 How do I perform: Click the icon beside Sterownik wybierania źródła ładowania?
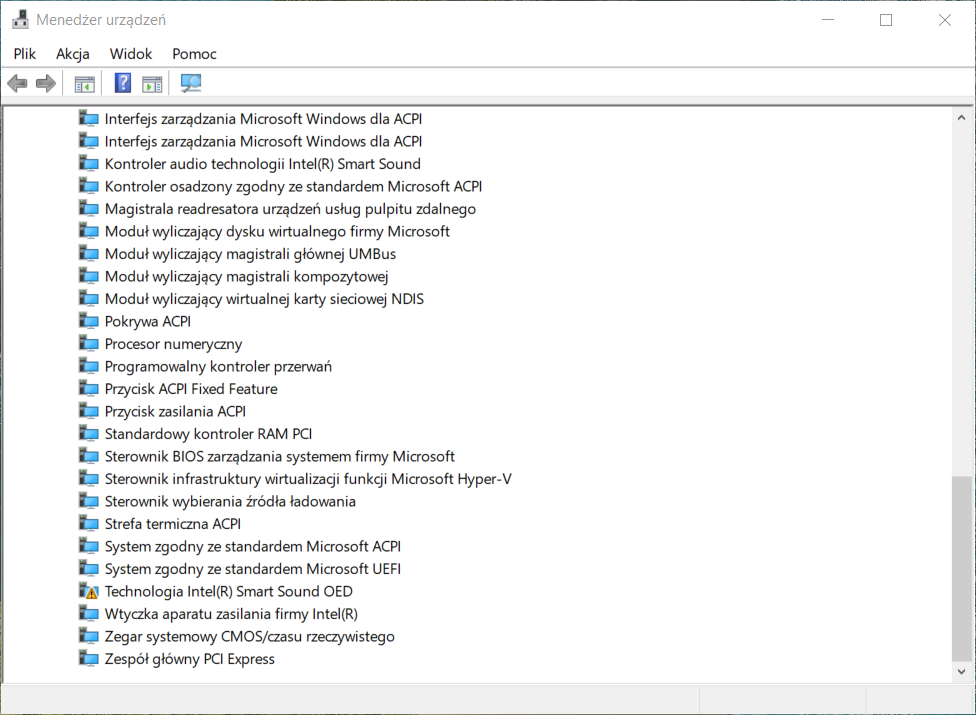88,501
